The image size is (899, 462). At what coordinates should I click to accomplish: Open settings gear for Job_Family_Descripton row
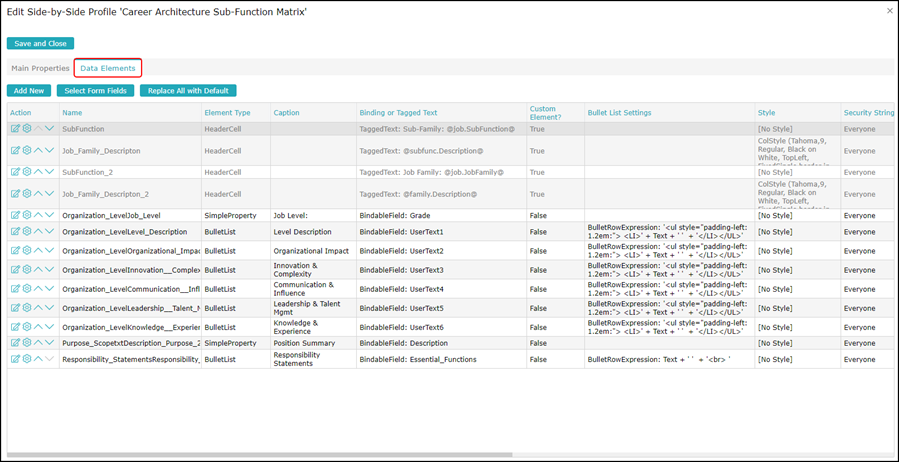point(27,151)
